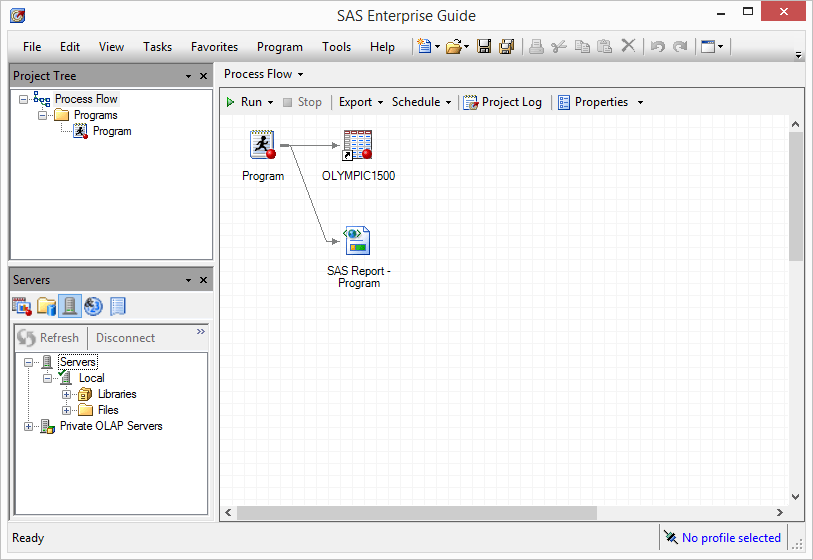Open the Edit menu
Image resolution: width=813 pixels, height=560 pixels.
click(x=69, y=47)
